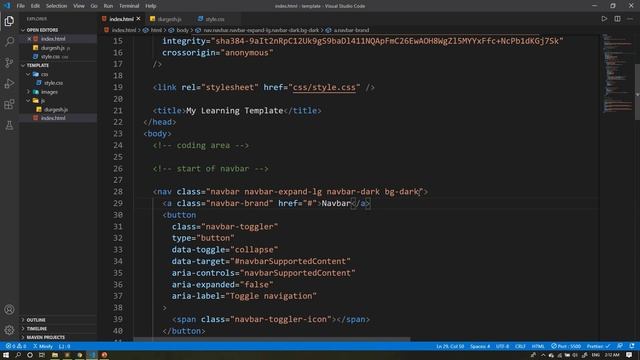Click the html breadcrumb item
Viewport: 640px width, 360px height.
[x=152, y=30]
